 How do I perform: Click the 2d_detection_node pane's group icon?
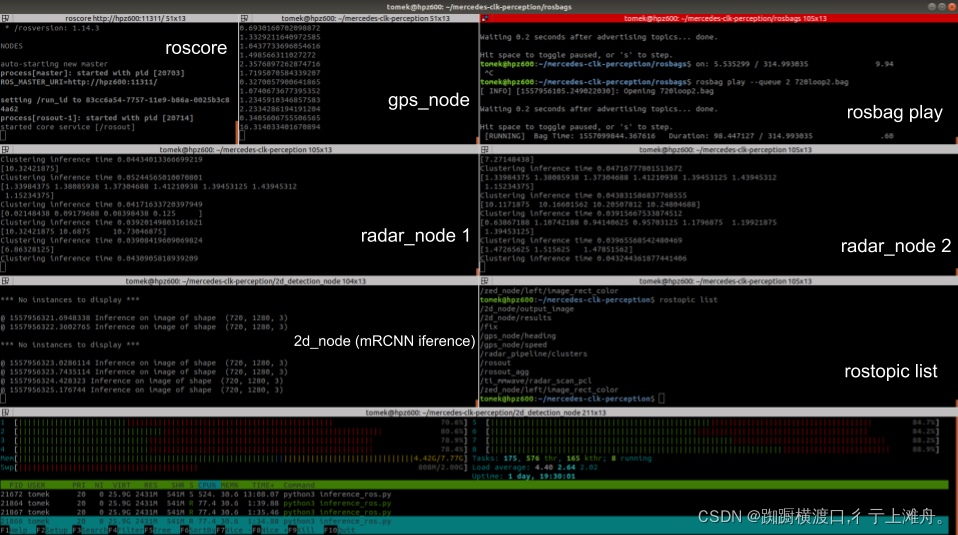click(5, 281)
